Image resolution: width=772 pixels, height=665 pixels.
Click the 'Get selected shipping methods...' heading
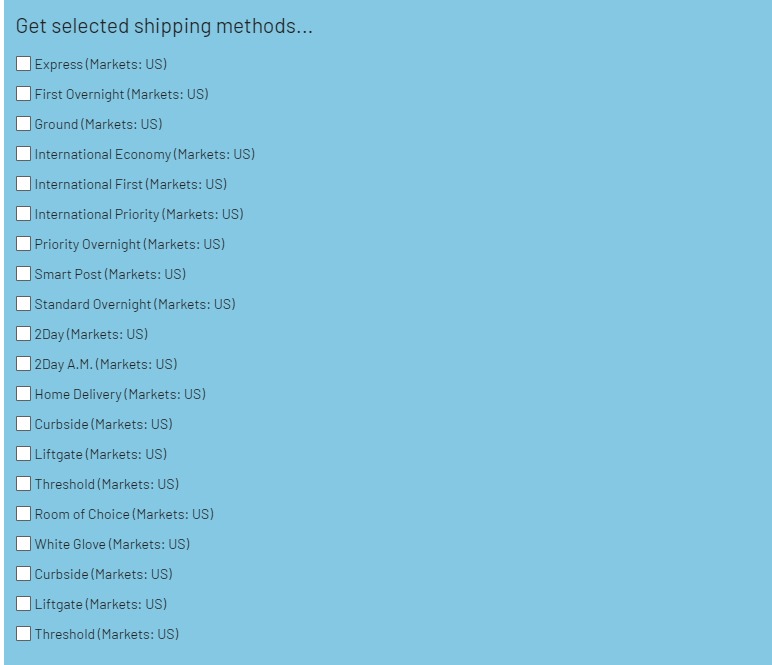pos(164,26)
